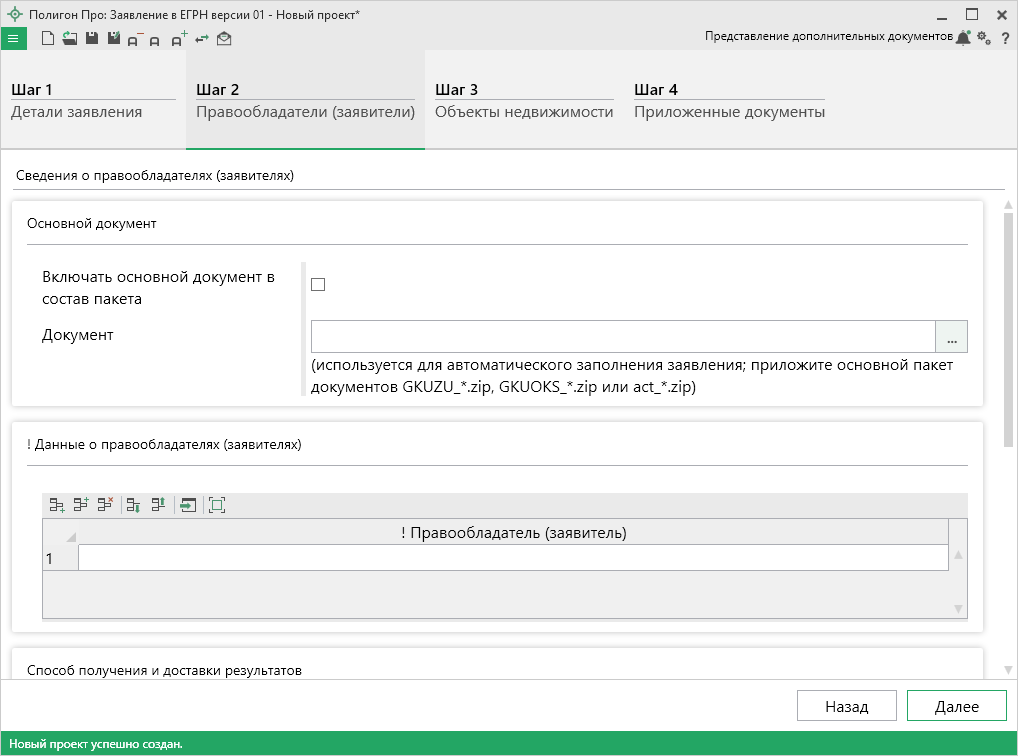Enable including main document in package checkbox
The width and height of the screenshot is (1018, 756).
(x=318, y=285)
